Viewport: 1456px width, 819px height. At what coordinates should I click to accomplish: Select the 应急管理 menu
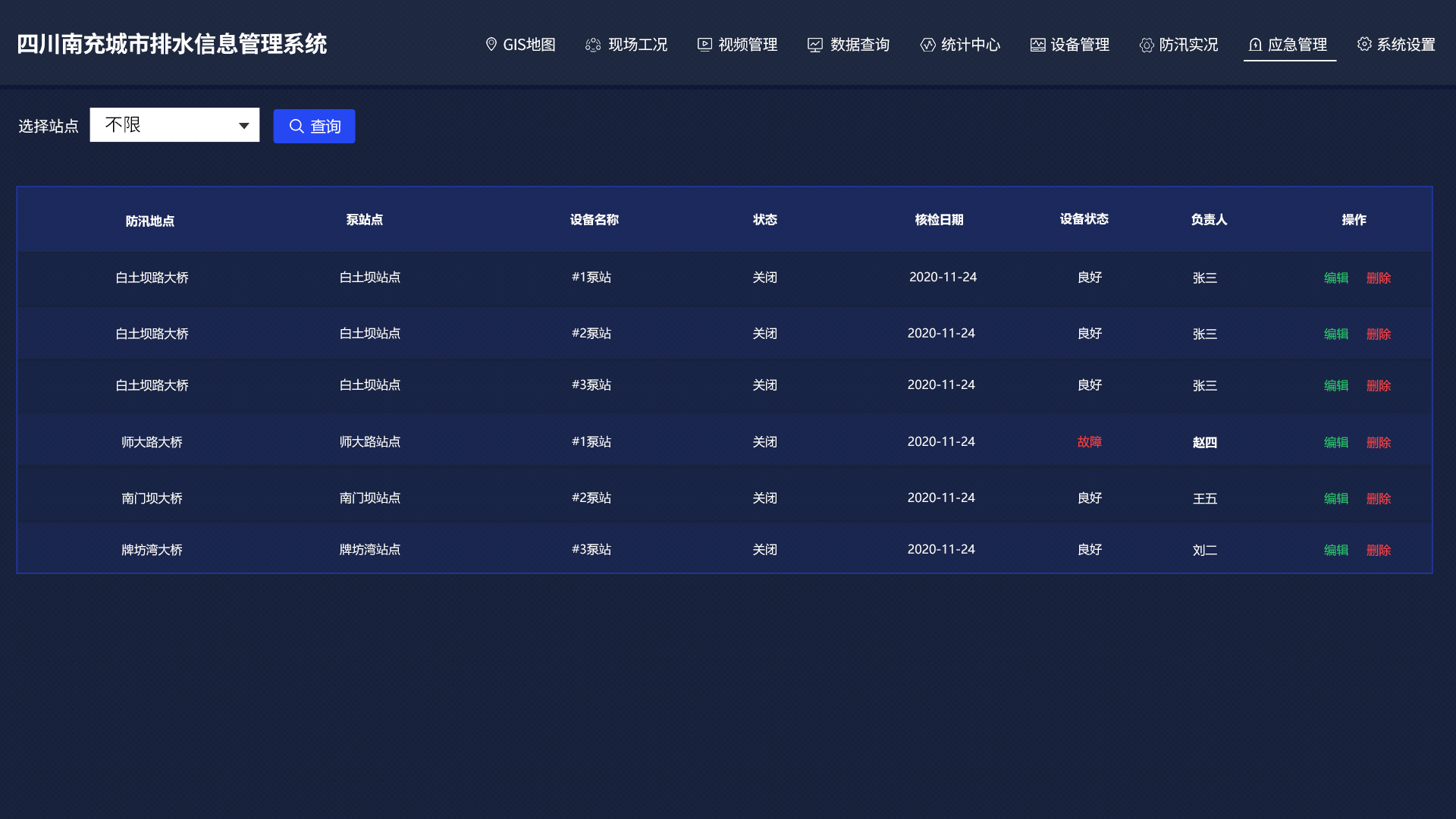(1288, 45)
